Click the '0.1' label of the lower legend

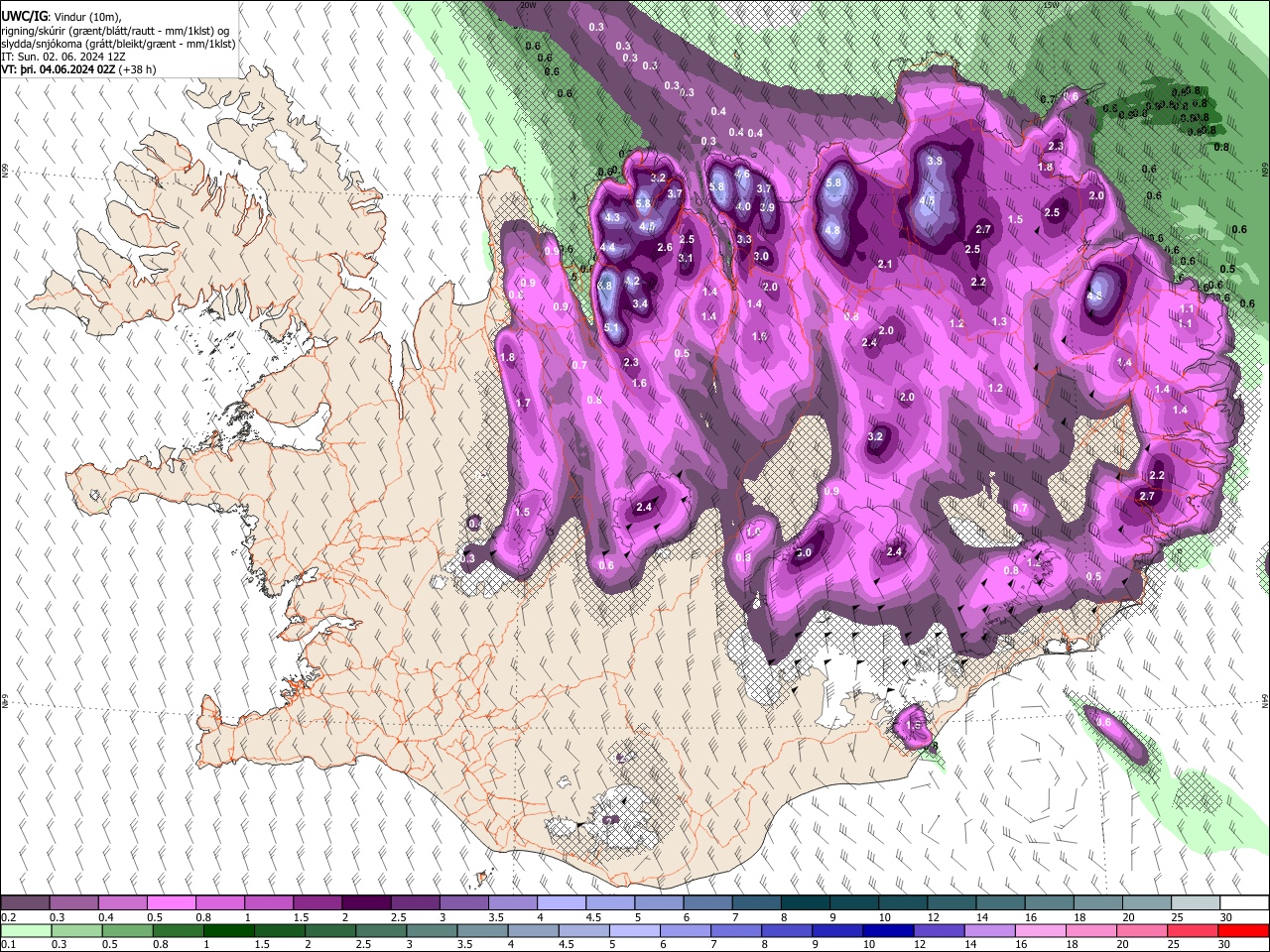click(x=8, y=944)
